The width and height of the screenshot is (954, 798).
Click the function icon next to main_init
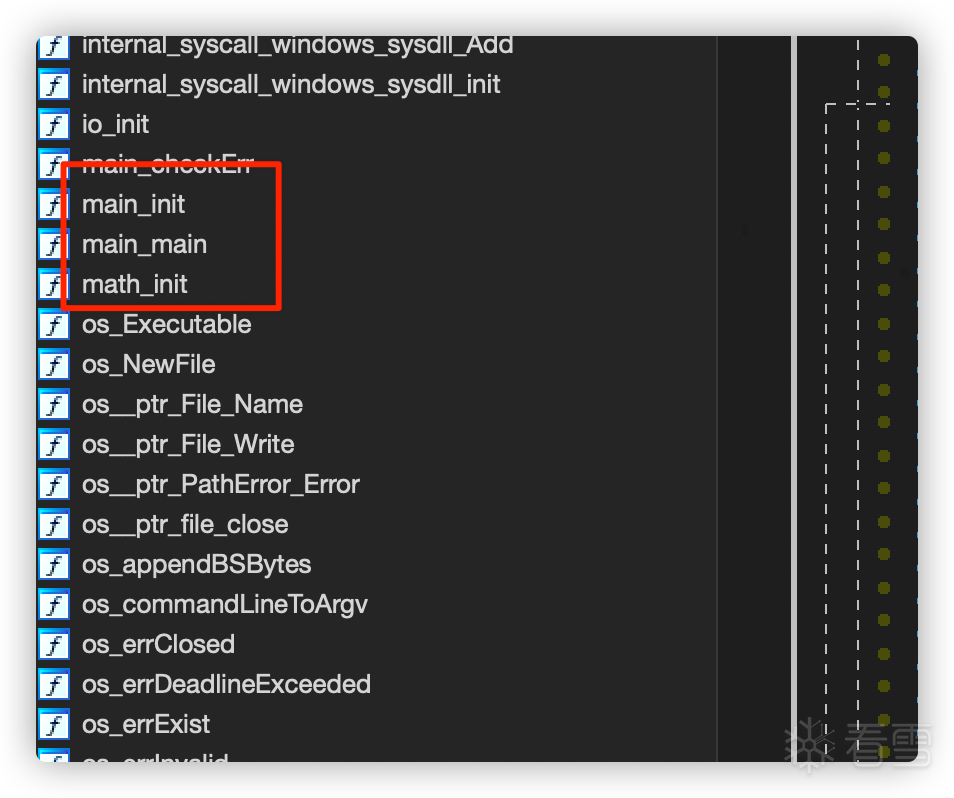pos(53,205)
